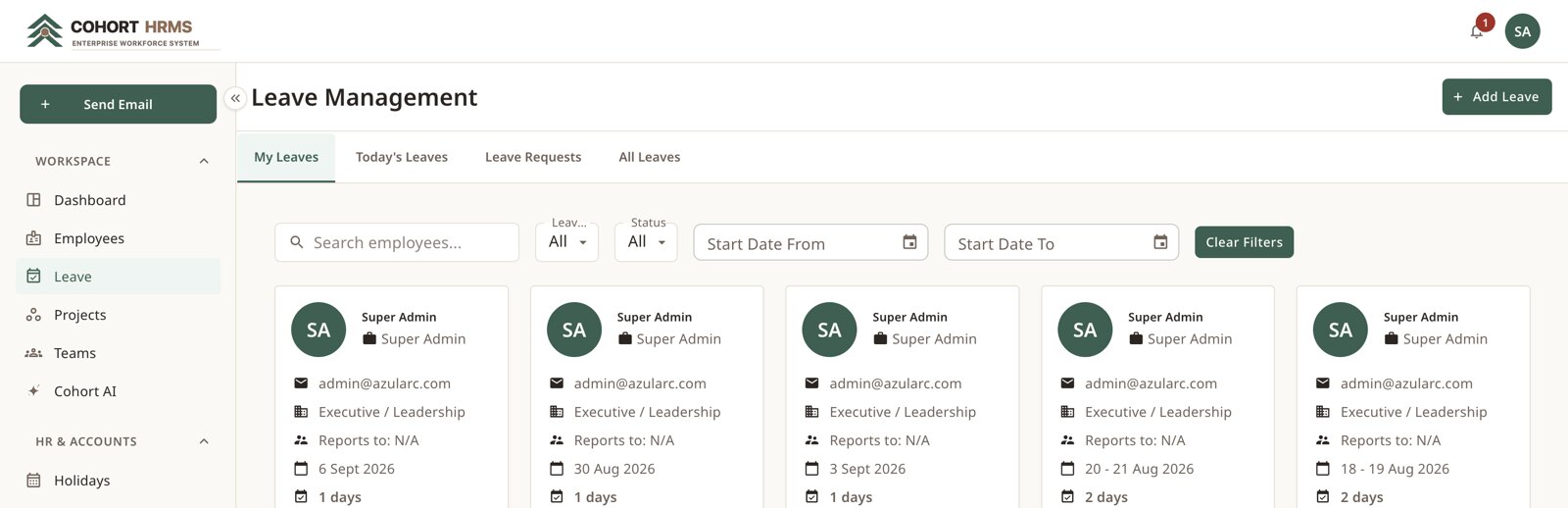Viewport: 1568px width, 508px height.
Task: Open Projects in the sidebar
Action: point(119,315)
